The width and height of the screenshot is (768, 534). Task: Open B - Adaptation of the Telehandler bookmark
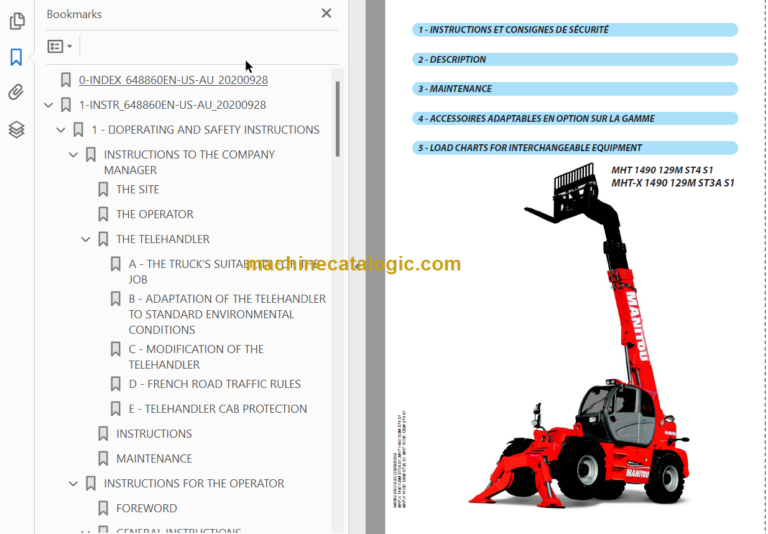[227, 314]
